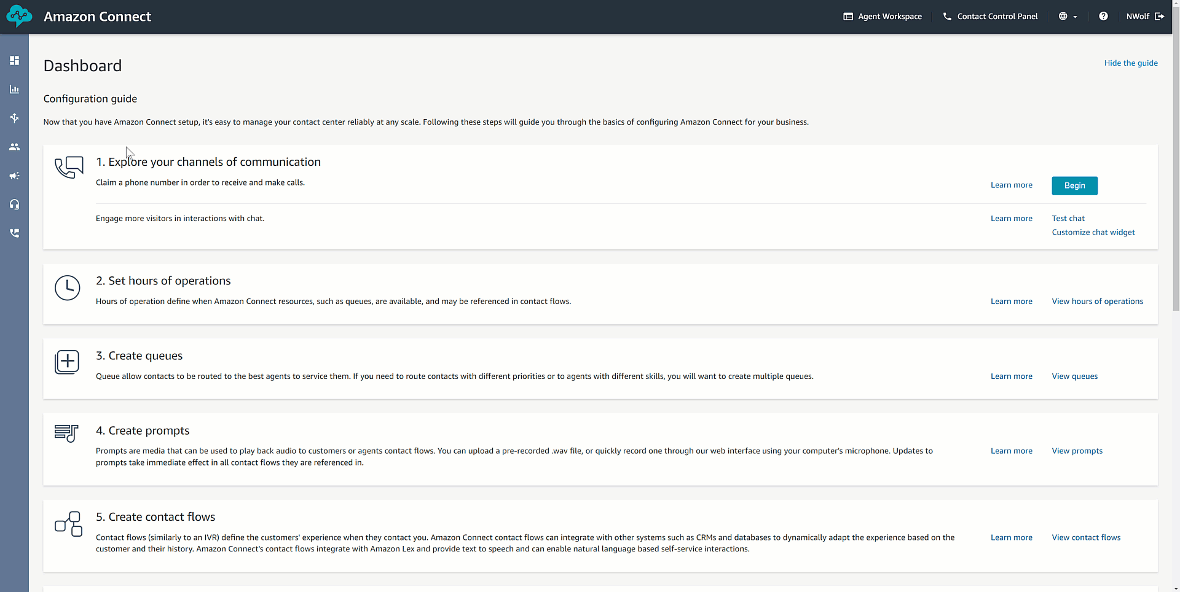Open the Campaigns megaphone sidebar icon
This screenshot has height=592, width=1180.
pos(14,175)
